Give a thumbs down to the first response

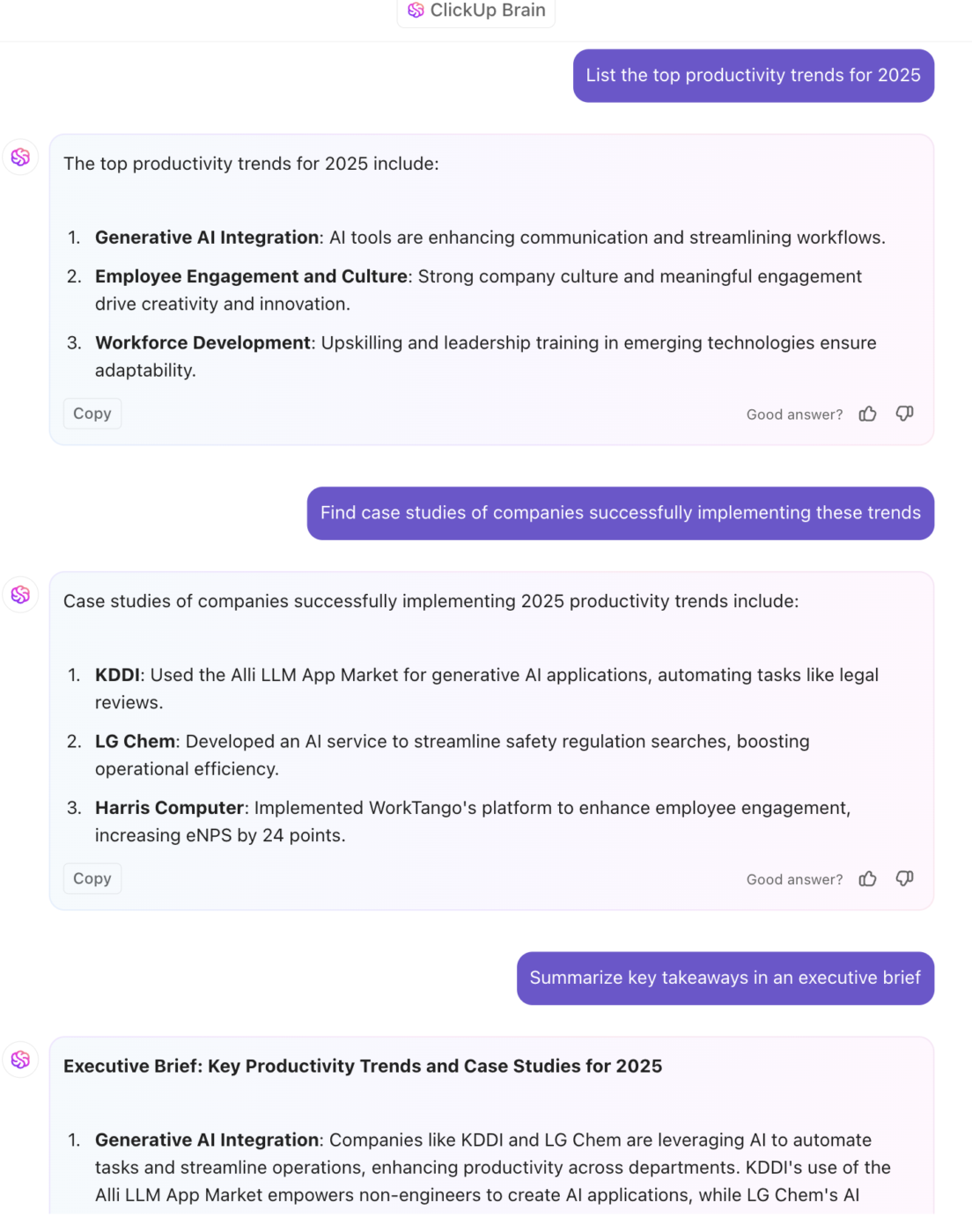pos(904,414)
